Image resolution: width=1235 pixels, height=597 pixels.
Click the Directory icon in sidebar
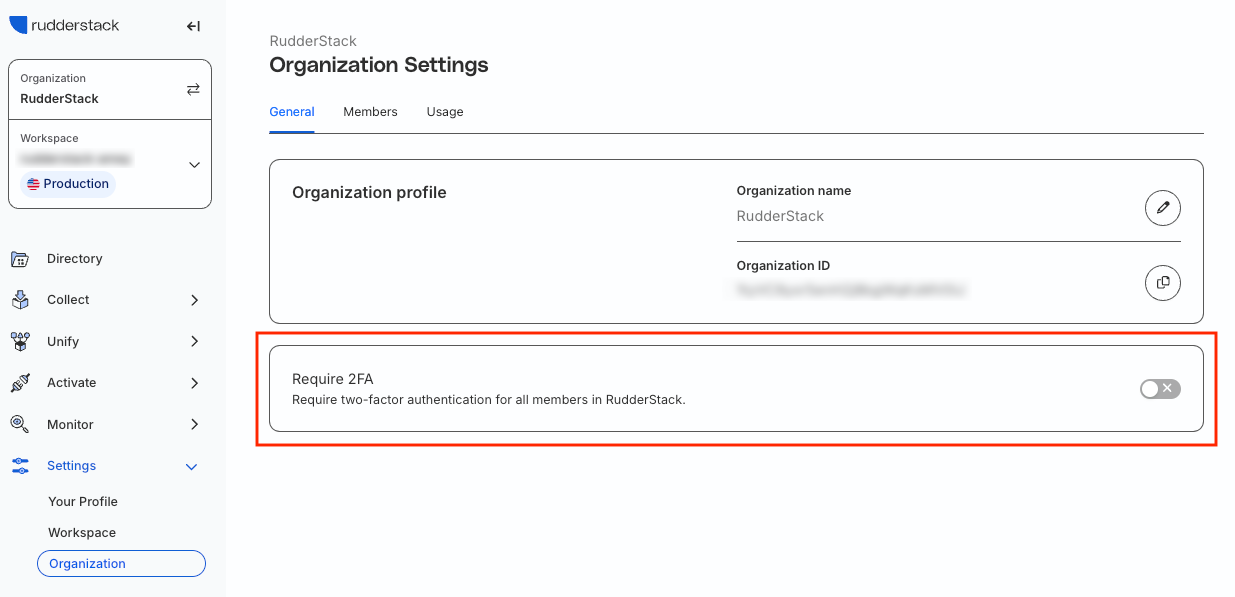tap(19, 259)
